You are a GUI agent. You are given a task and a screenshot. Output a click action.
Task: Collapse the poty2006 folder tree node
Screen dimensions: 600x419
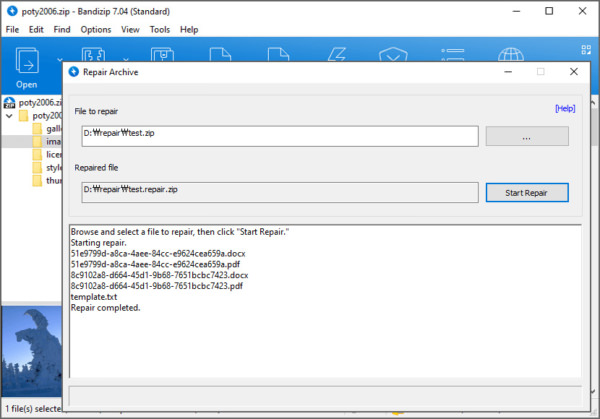coord(9,116)
